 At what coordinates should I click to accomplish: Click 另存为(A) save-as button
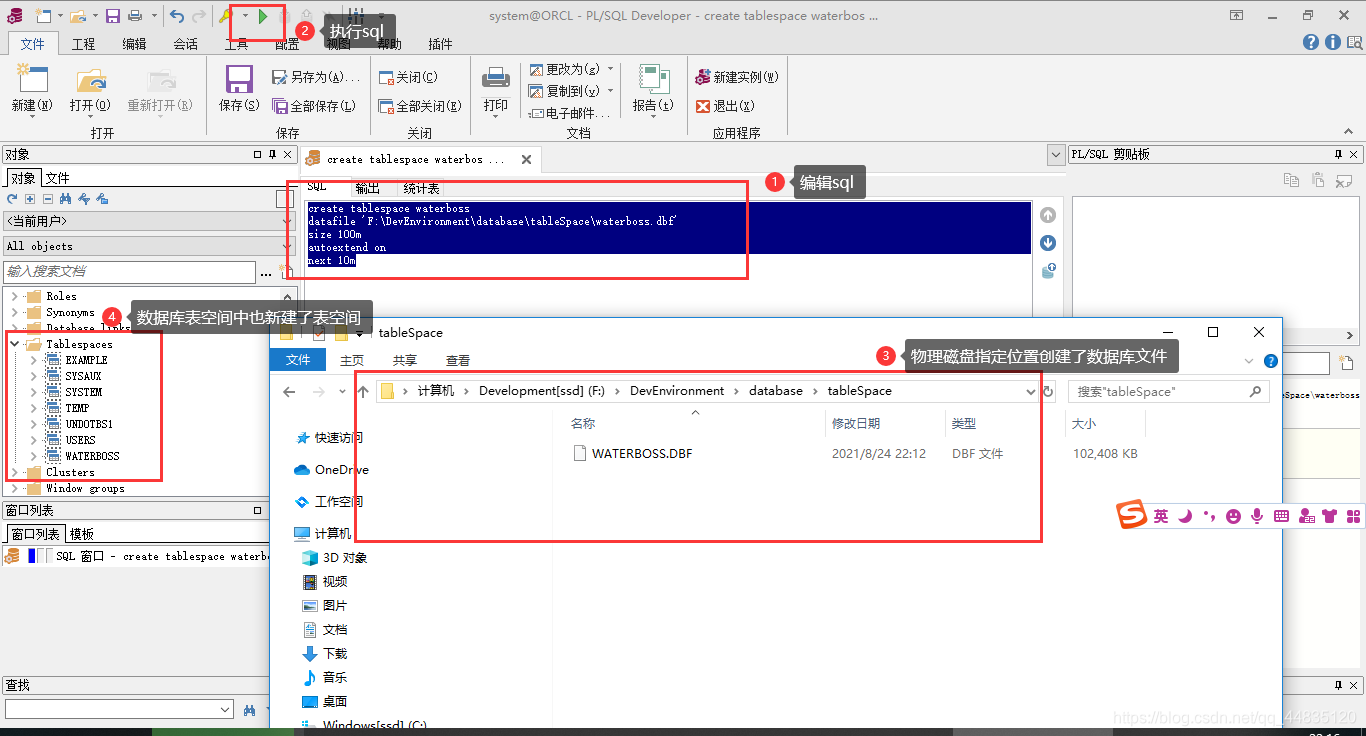[x=315, y=77]
